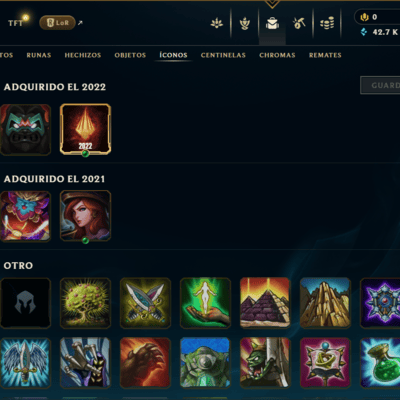The width and height of the screenshot is (400, 400).
Task: Open the Loot hammer icon
Action: click(299, 23)
